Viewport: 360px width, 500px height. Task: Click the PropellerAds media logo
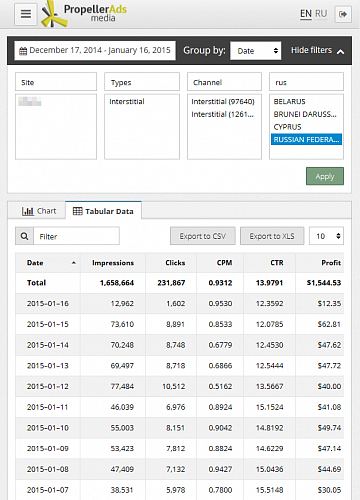[x=84, y=14]
